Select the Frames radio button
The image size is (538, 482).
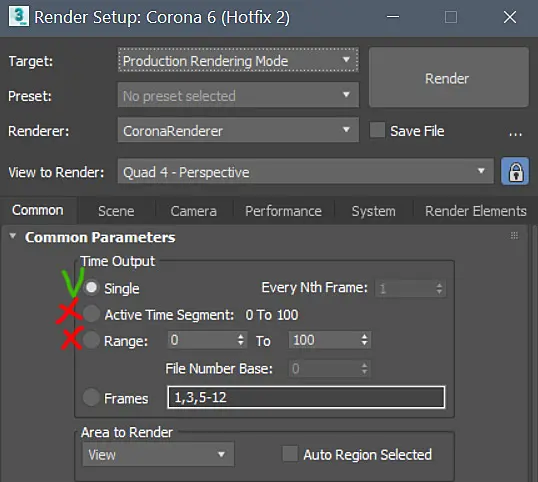pos(91,397)
